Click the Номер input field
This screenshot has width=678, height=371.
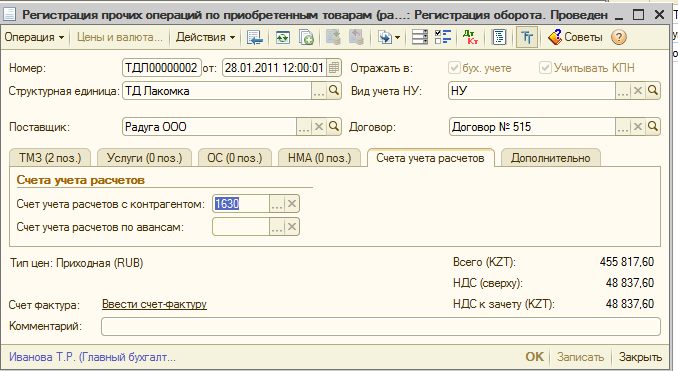click(162, 68)
